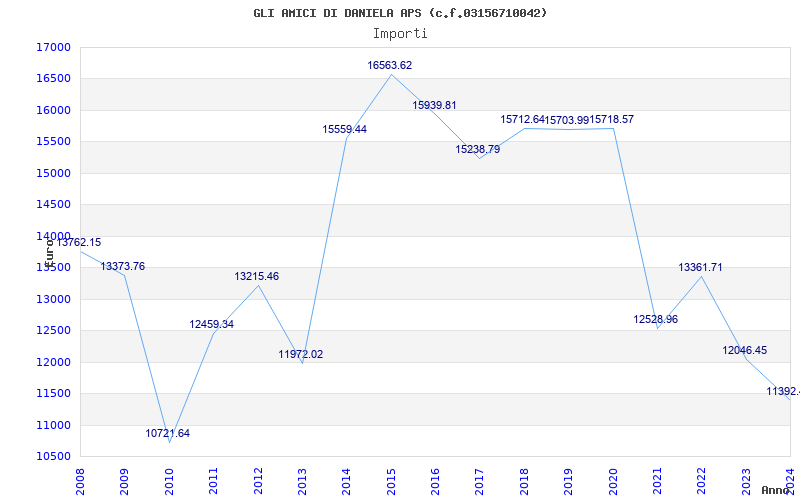Click the data label 15939.81

coord(434,105)
